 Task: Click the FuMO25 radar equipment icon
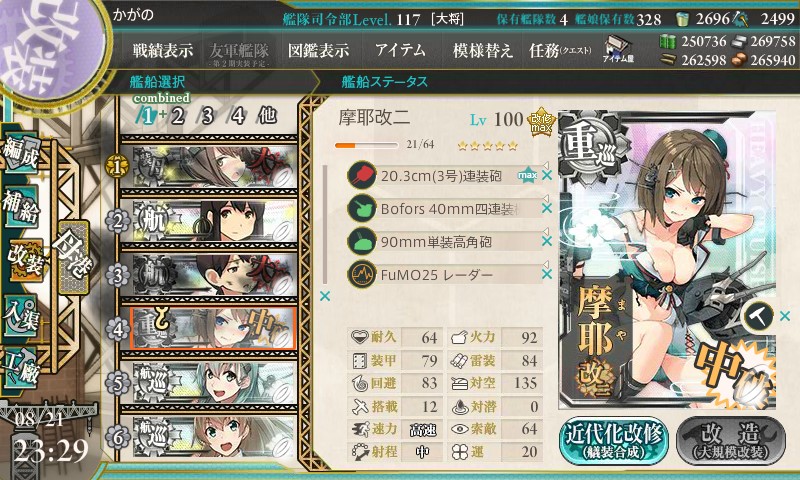361,274
